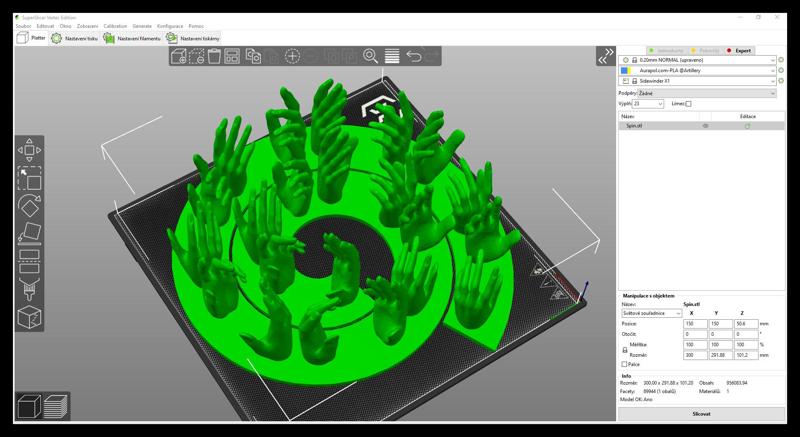Select the Expert mode radio option

739,50
